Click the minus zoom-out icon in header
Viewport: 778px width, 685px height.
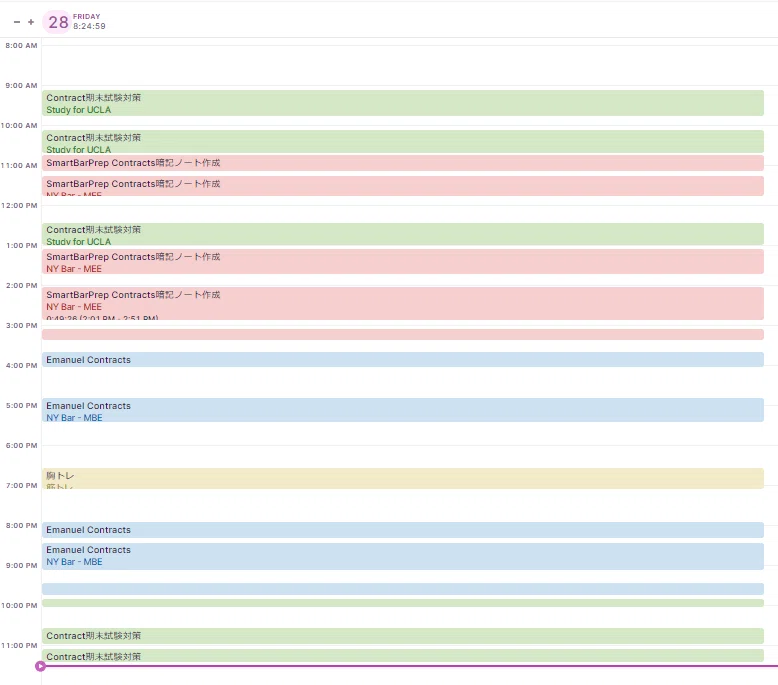point(17,22)
